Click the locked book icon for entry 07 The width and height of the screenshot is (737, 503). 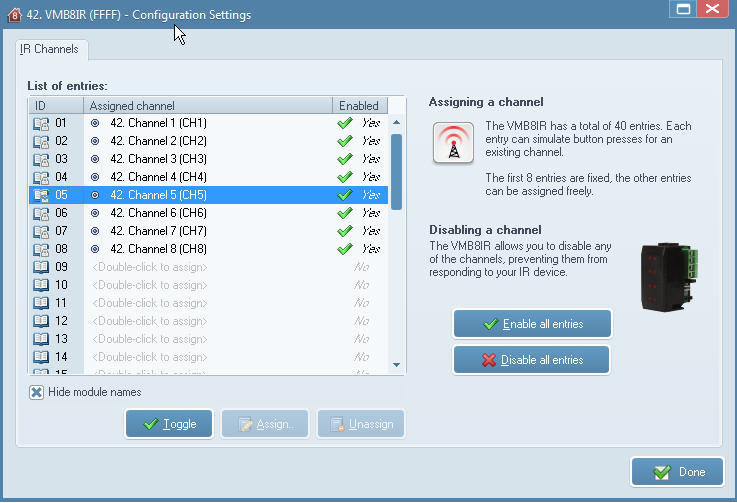click(x=41, y=232)
